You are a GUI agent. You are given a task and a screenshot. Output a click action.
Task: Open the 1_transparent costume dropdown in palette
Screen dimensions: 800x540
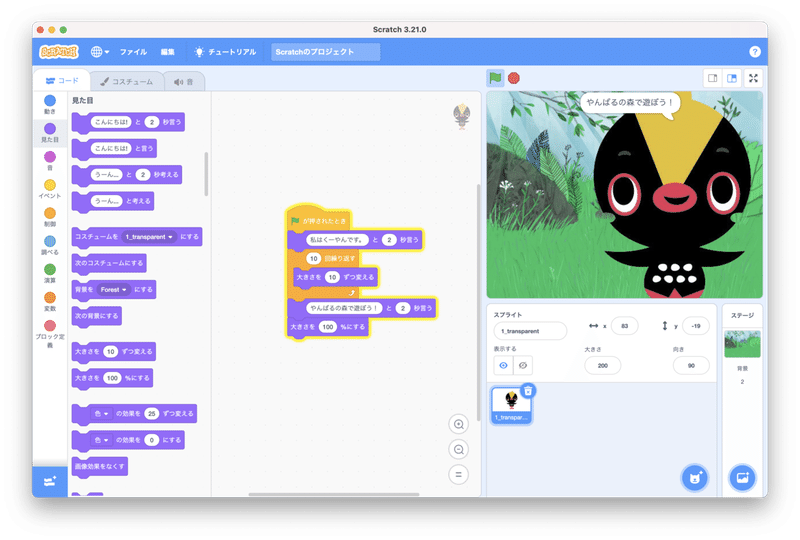coord(149,237)
